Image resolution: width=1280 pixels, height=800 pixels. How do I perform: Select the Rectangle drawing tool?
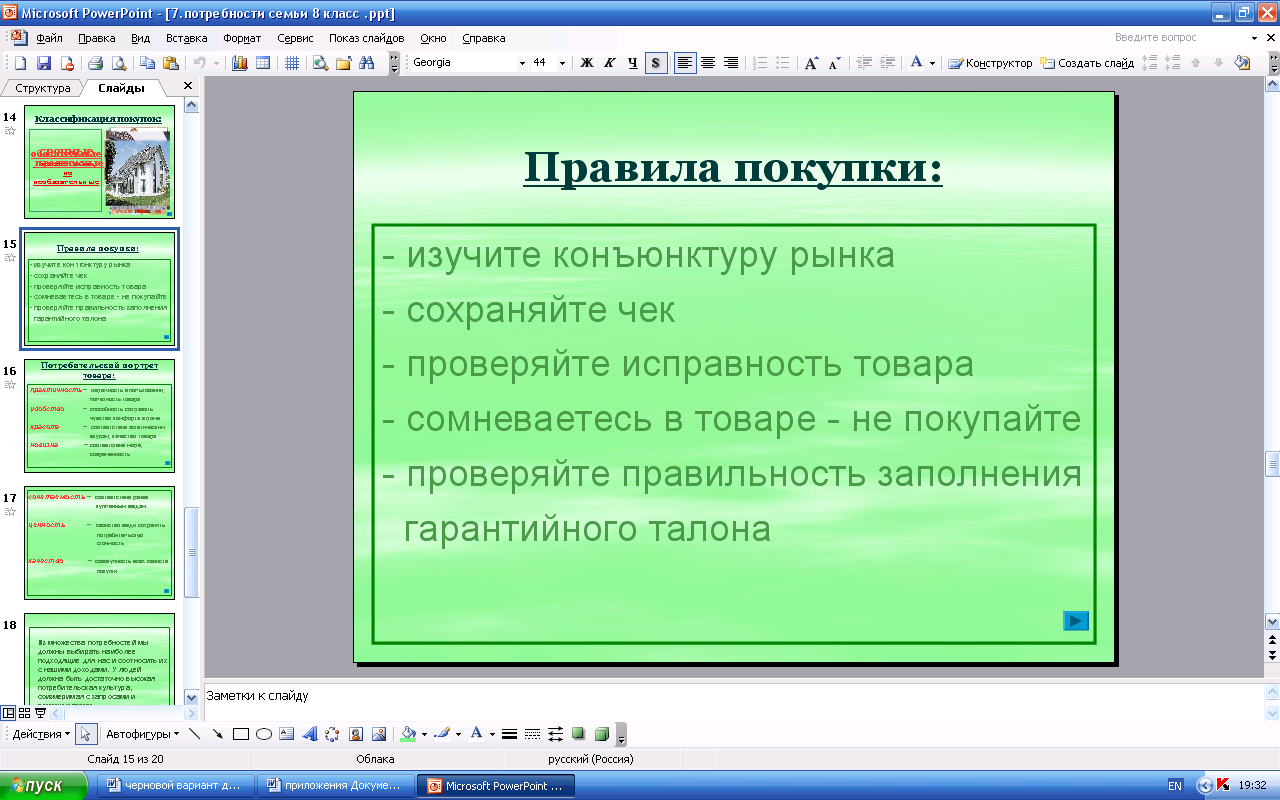click(x=240, y=734)
